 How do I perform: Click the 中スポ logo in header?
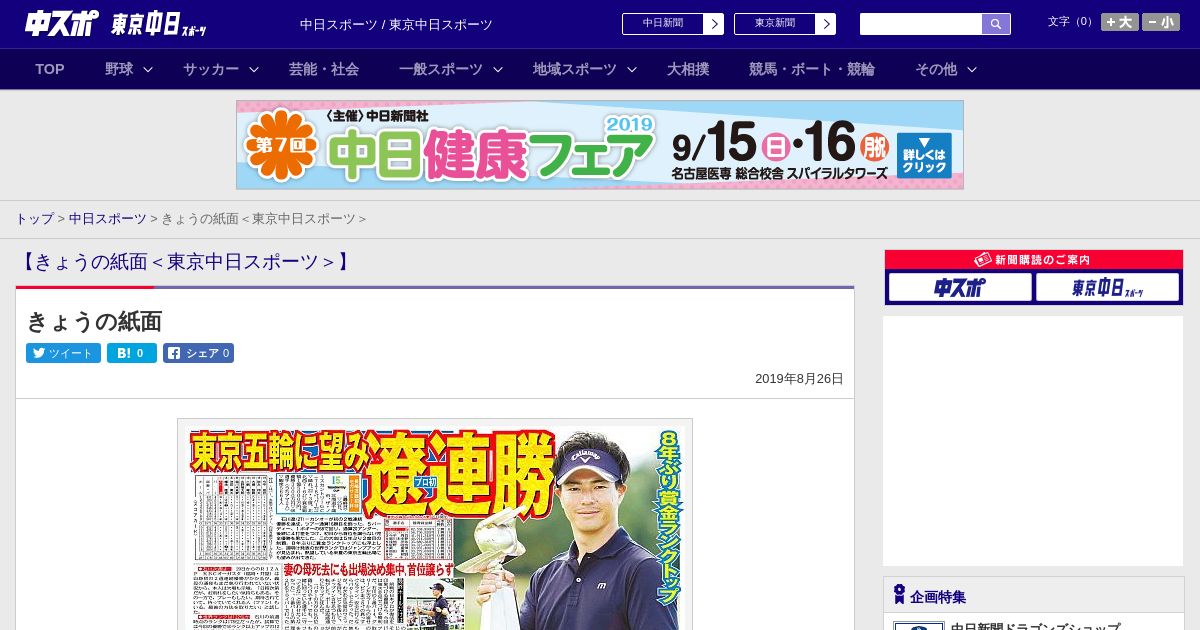pos(62,23)
